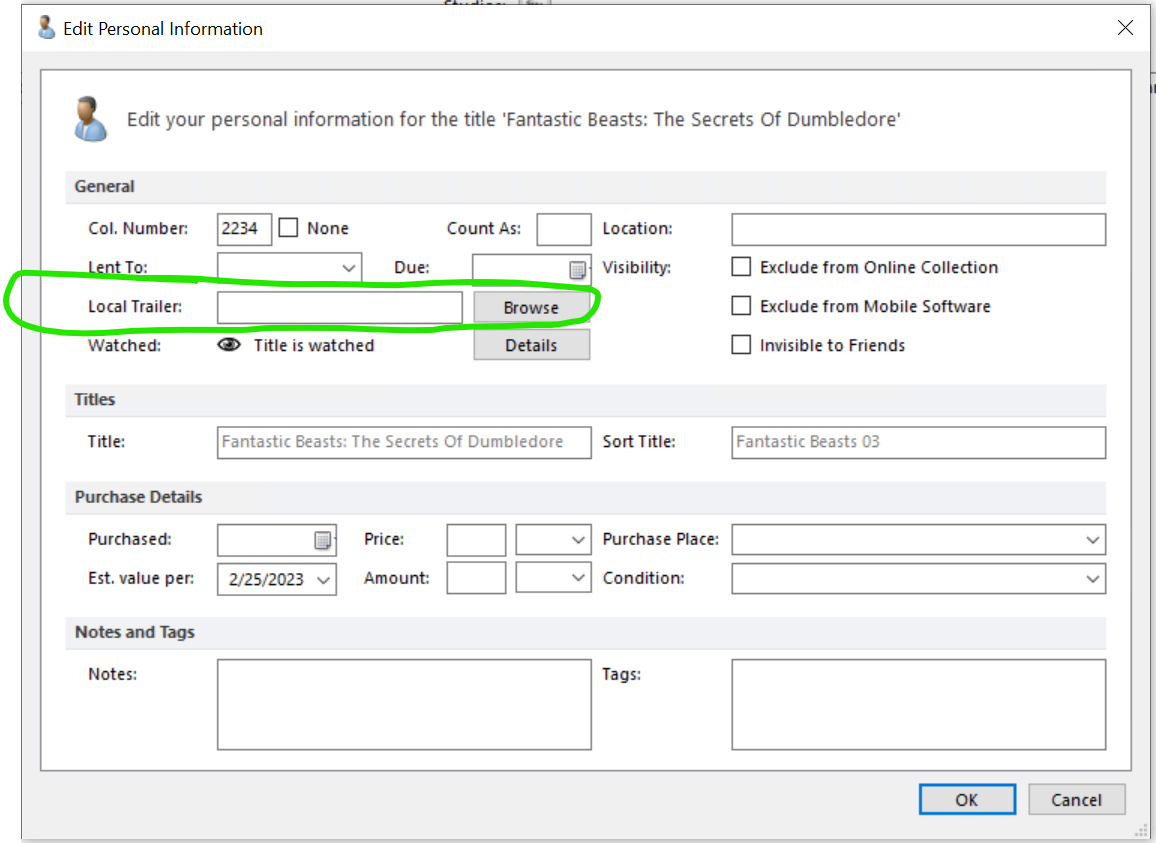
Task: Confirm with the OK button
Action: pos(967,799)
